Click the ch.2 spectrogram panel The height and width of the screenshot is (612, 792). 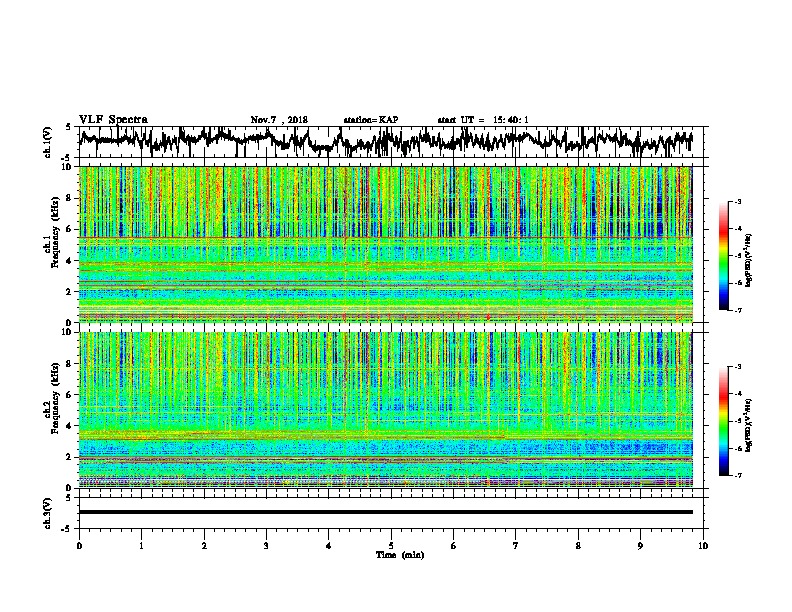385,410
